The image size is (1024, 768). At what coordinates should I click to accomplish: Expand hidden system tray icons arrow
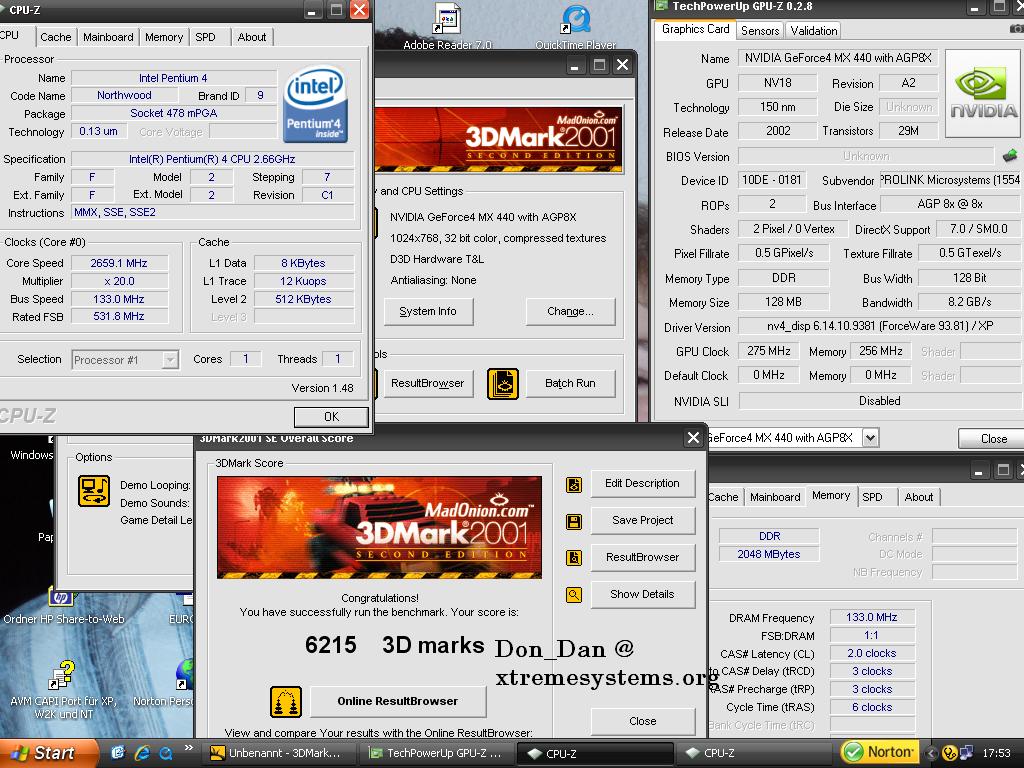pyautogui.click(x=931, y=753)
